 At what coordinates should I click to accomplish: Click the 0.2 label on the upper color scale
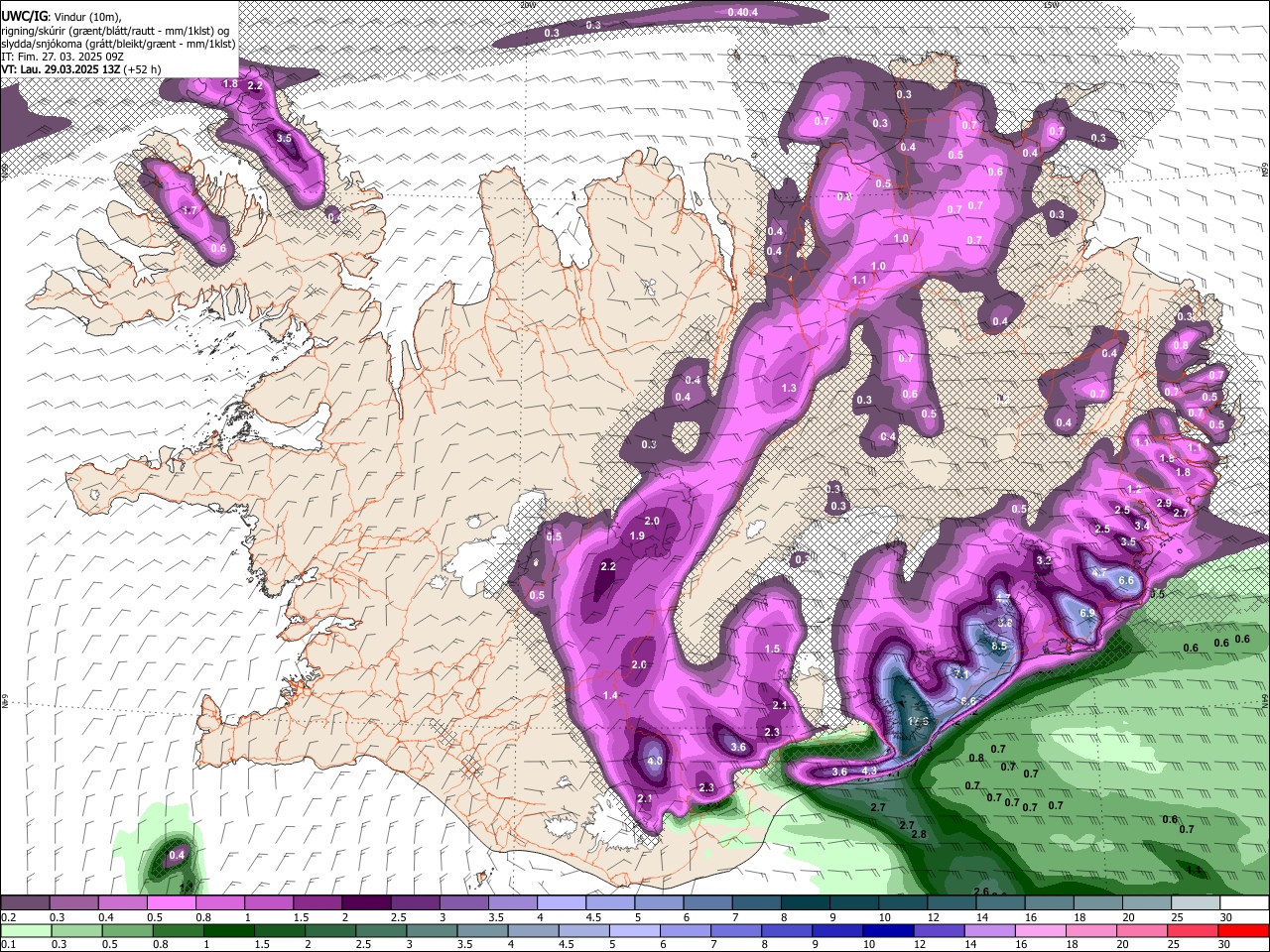coord(8,917)
